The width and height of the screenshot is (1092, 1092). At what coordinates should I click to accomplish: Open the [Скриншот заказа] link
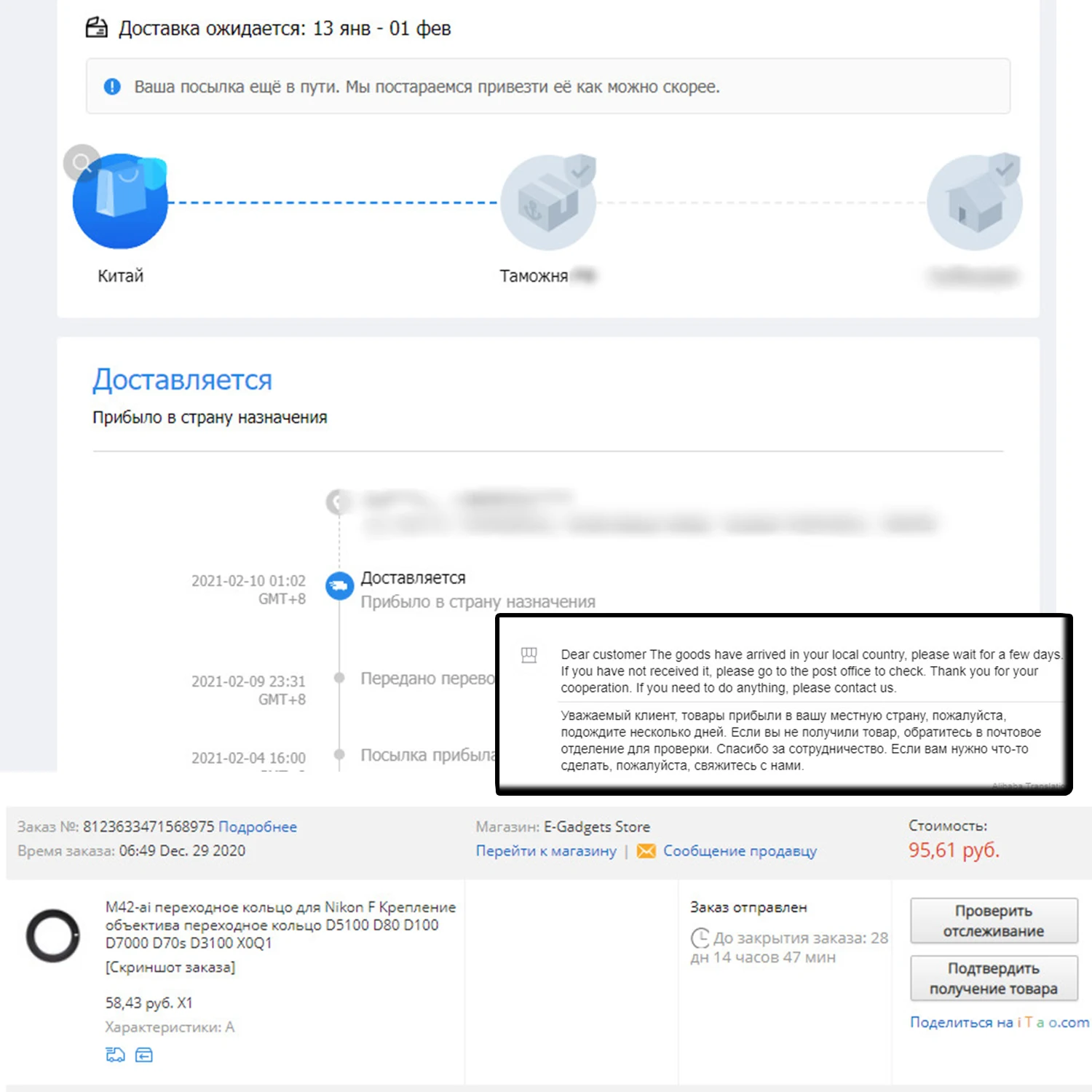(x=170, y=968)
